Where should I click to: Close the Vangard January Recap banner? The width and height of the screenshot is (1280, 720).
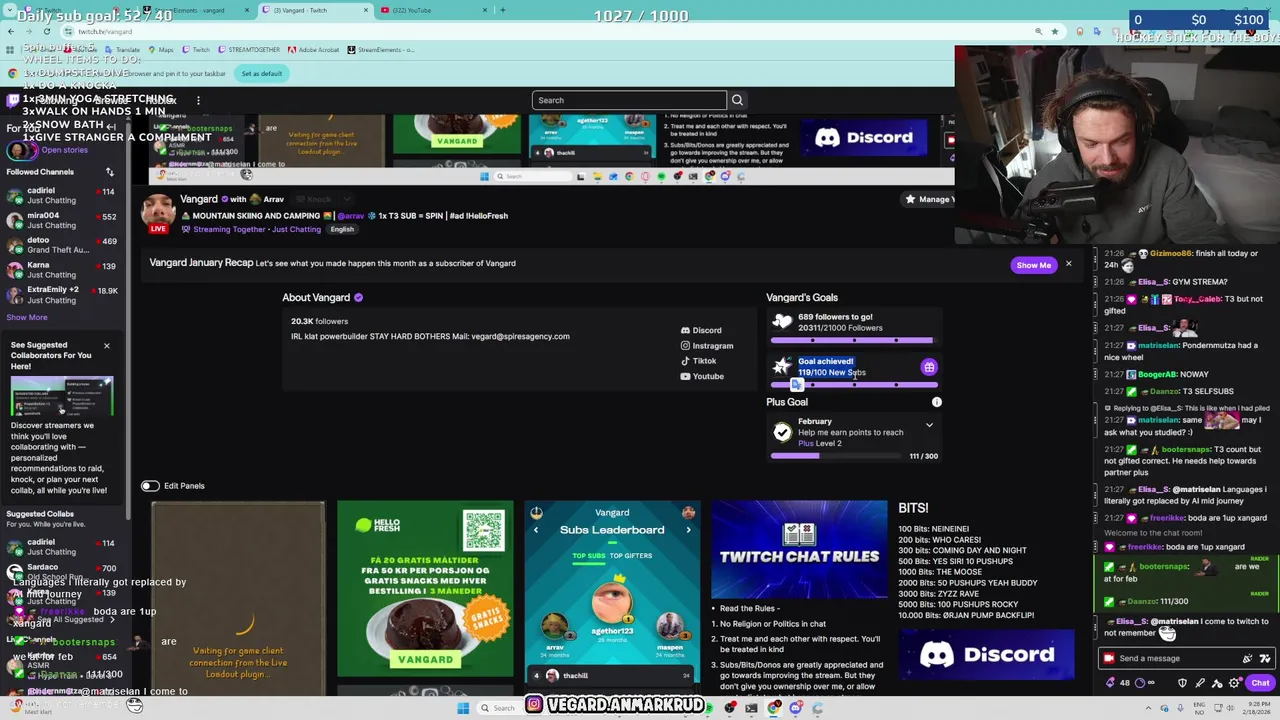point(1068,264)
